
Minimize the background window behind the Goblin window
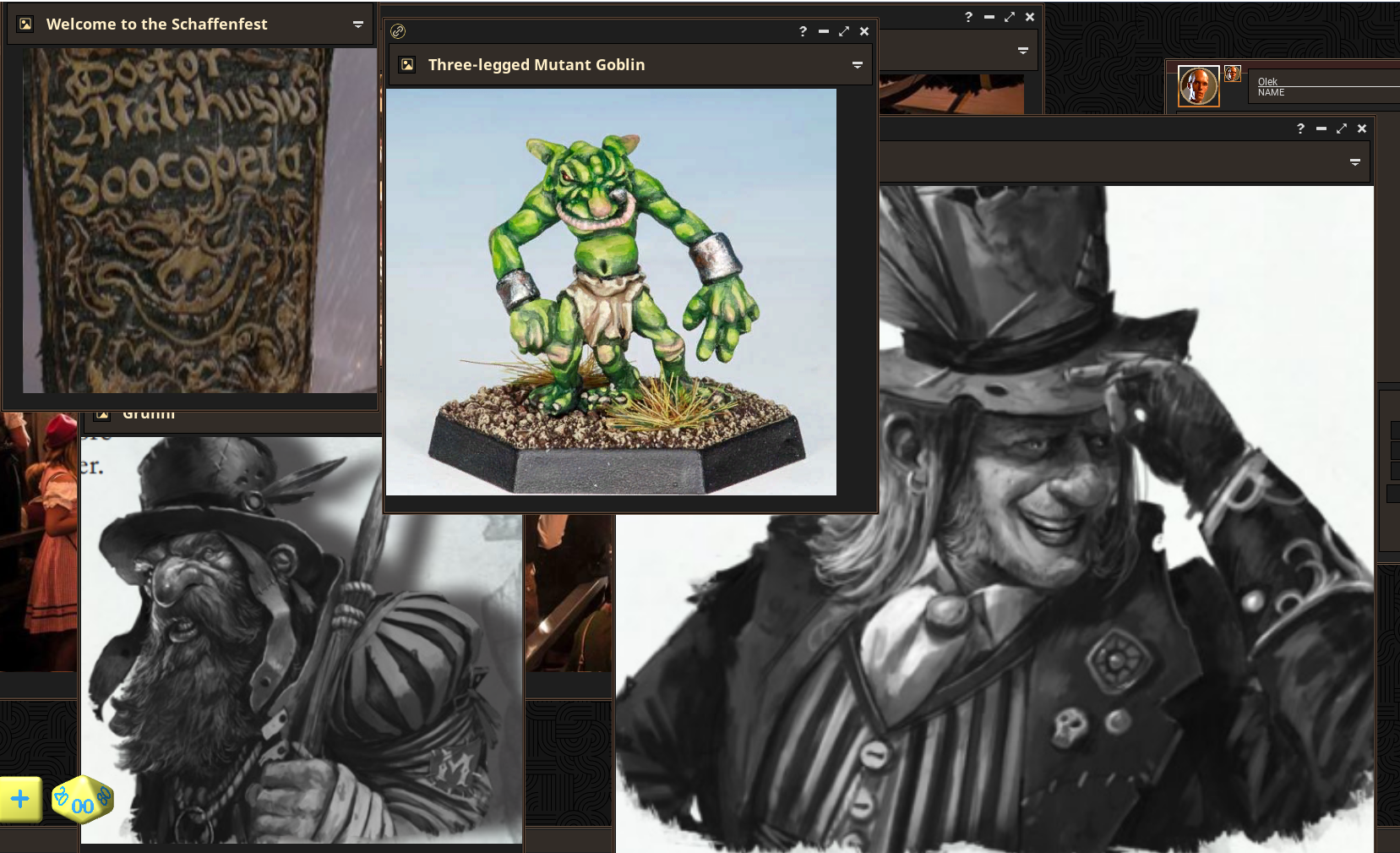(989, 17)
